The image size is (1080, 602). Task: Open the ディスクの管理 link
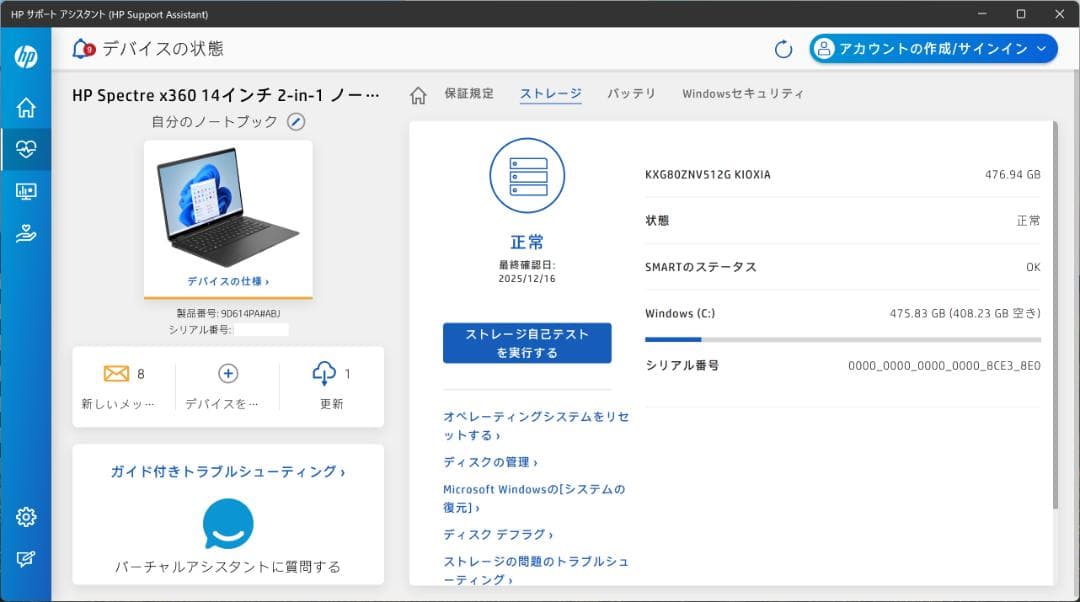(x=490, y=462)
